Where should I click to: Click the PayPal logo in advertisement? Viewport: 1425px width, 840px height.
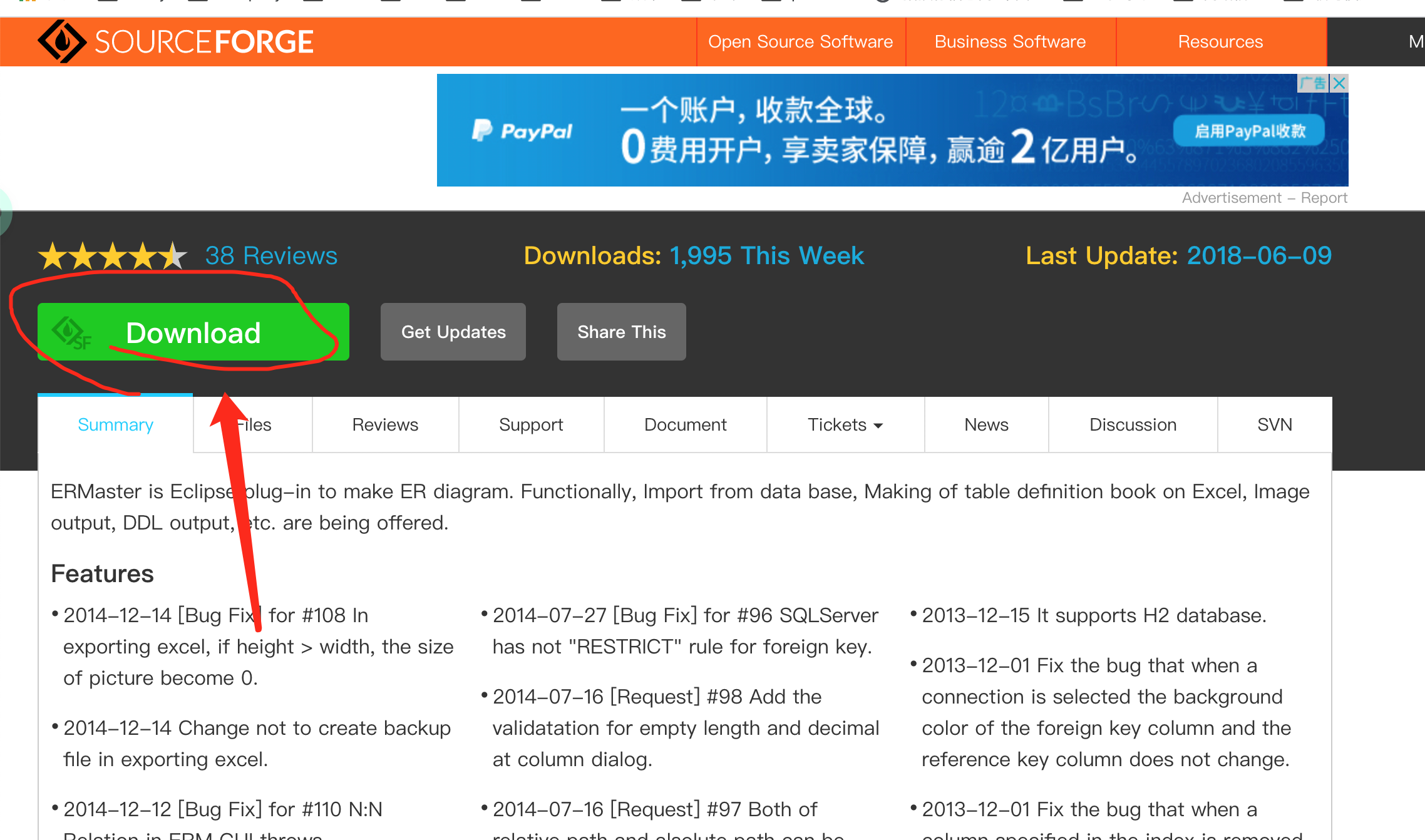(x=522, y=131)
